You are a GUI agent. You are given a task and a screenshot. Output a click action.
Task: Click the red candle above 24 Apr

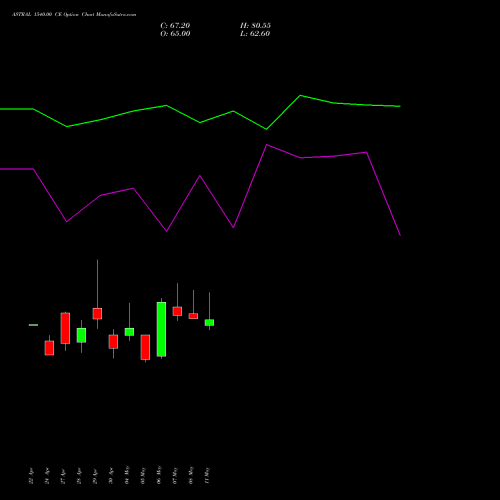tap(49, 348)
